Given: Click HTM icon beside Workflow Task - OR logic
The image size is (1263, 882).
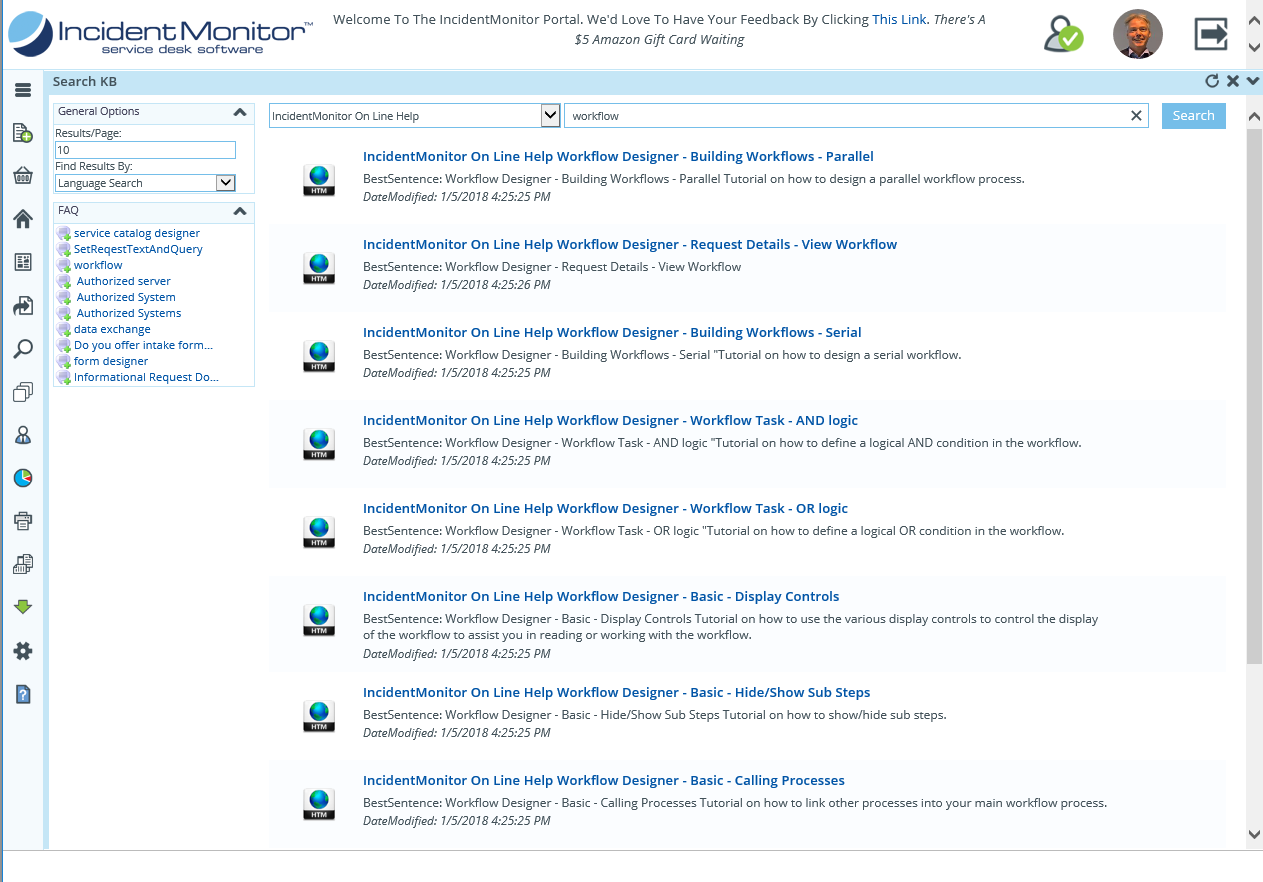Looking at the screenshot, I should pos(319,532).
